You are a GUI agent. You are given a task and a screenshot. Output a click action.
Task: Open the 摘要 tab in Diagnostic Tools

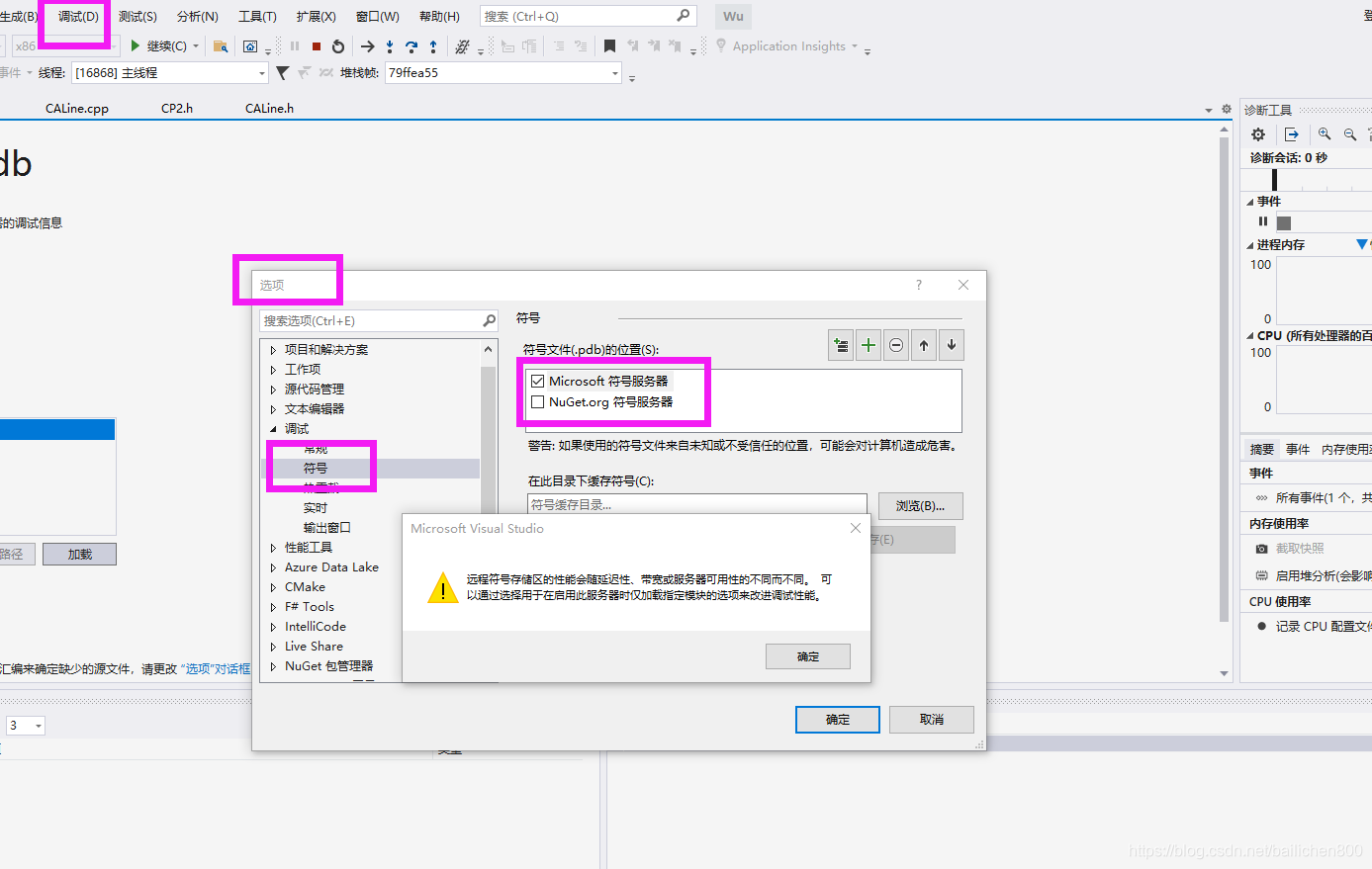pyautogui.click(x=1262, y=449)
